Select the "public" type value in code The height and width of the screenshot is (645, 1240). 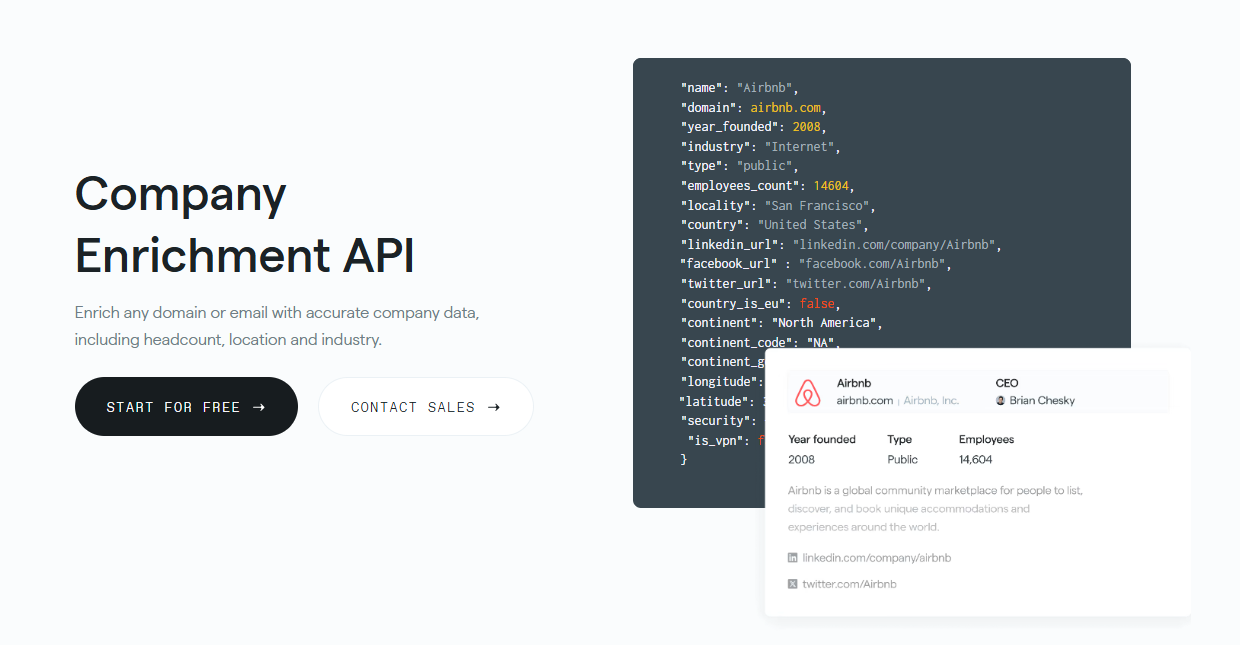pyautogui.click(x=764, y=166)
